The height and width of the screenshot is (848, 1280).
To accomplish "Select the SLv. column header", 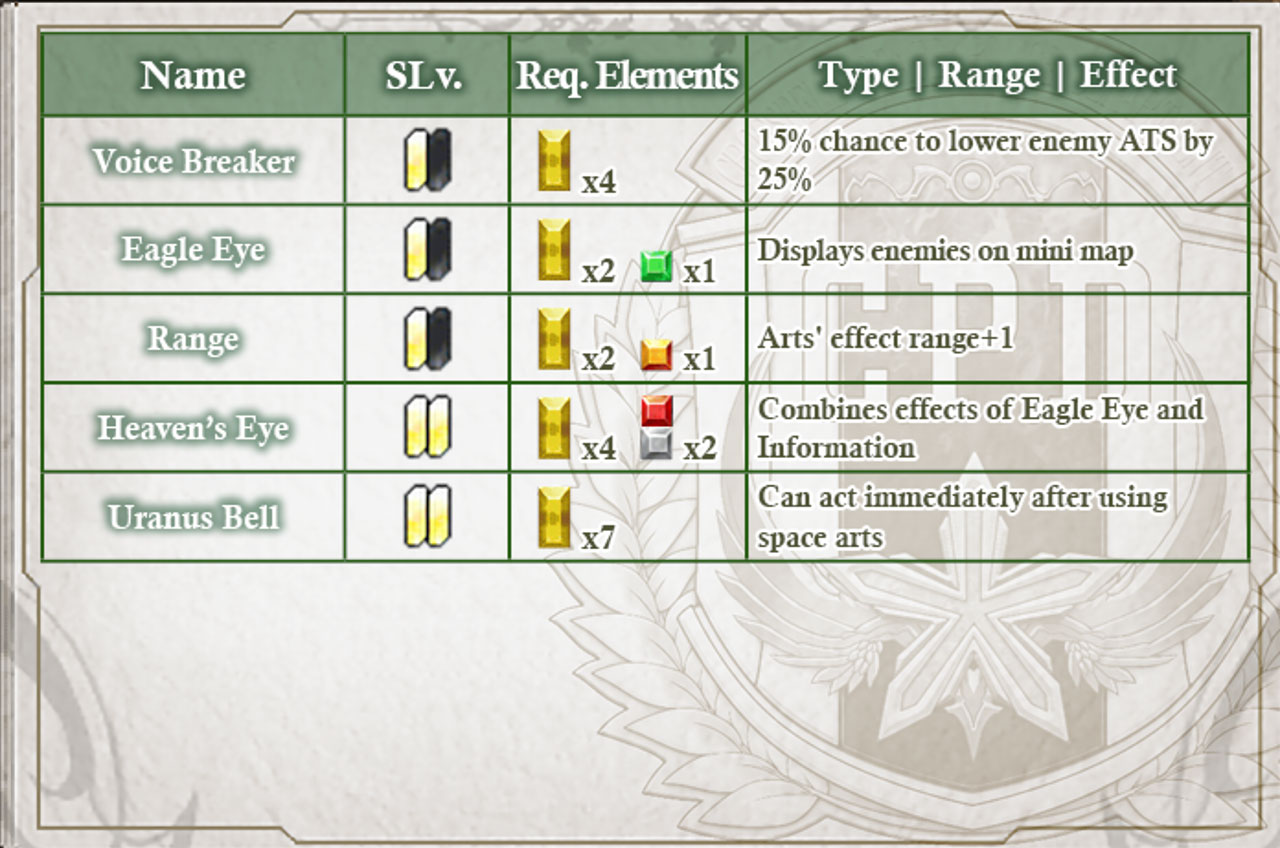I will [x=424, y=75].
